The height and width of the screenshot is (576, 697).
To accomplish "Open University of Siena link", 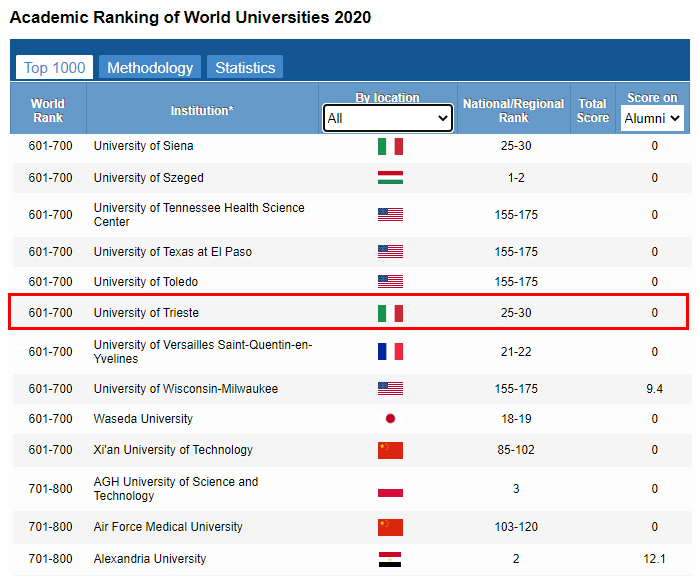I will (144, 146).
